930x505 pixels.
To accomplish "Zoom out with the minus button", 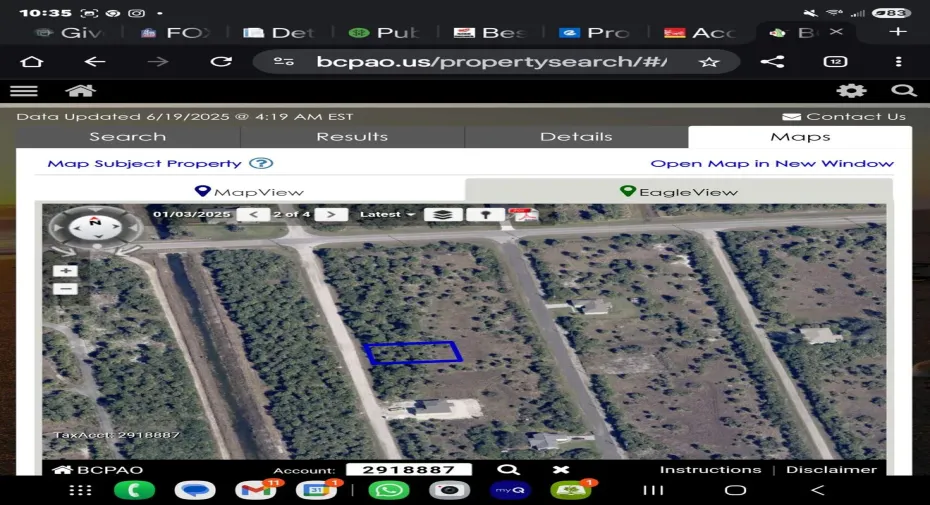I will (66, 289).
